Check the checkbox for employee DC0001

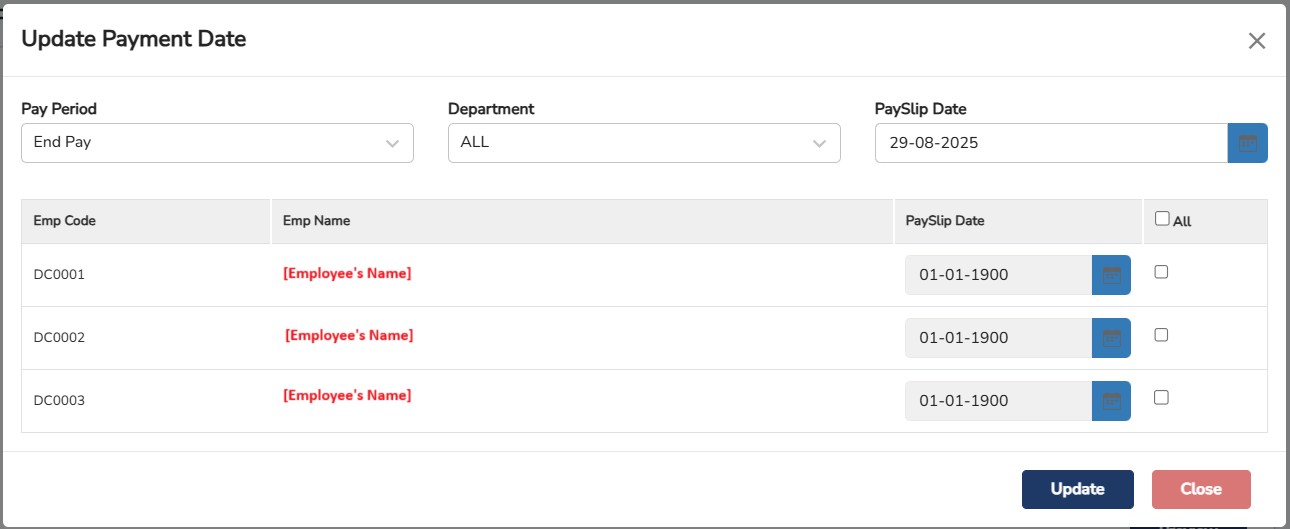tap(1161, 271)
